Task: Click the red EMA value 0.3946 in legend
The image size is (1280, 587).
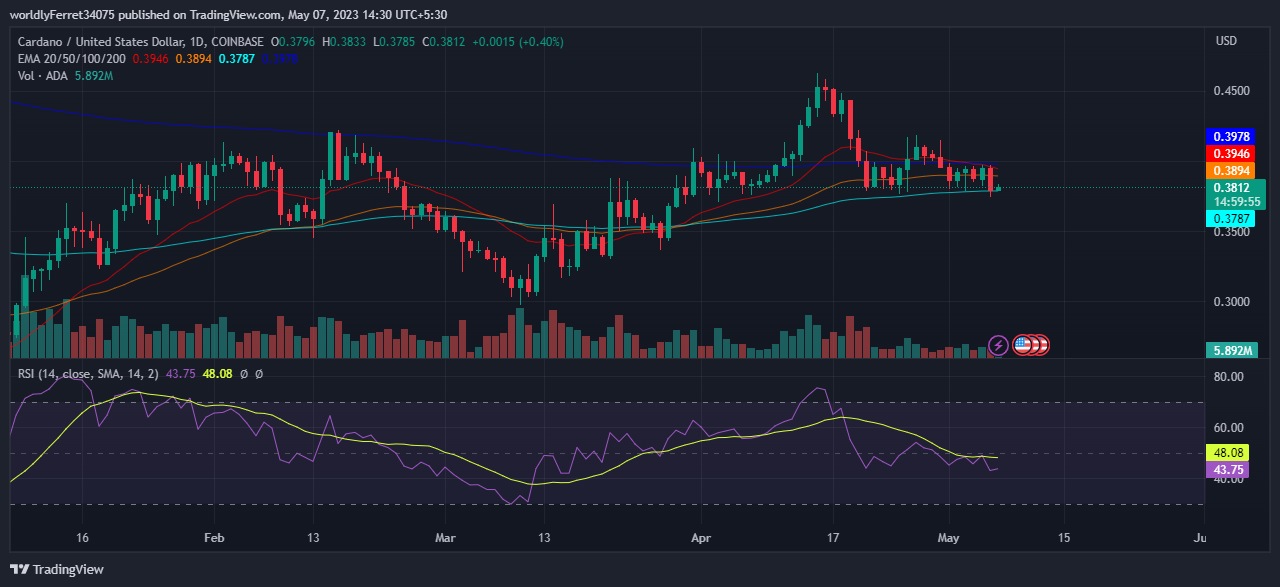Action: tap(150, 59)
